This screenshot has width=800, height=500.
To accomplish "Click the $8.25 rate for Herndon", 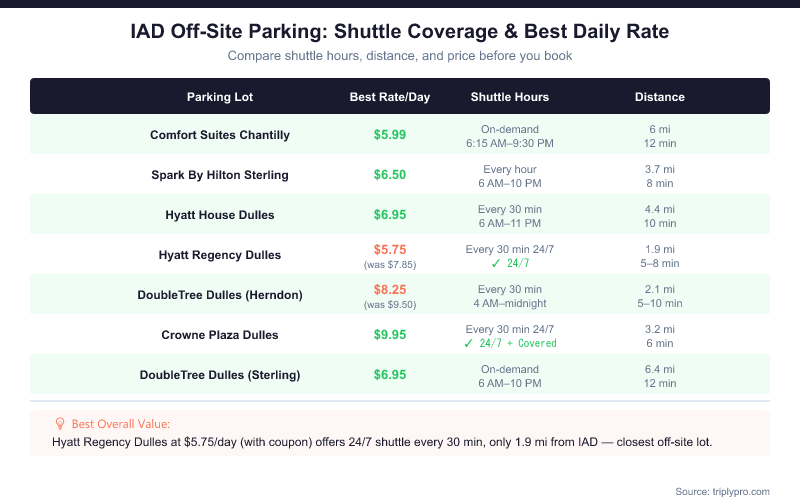I will 390,289.
